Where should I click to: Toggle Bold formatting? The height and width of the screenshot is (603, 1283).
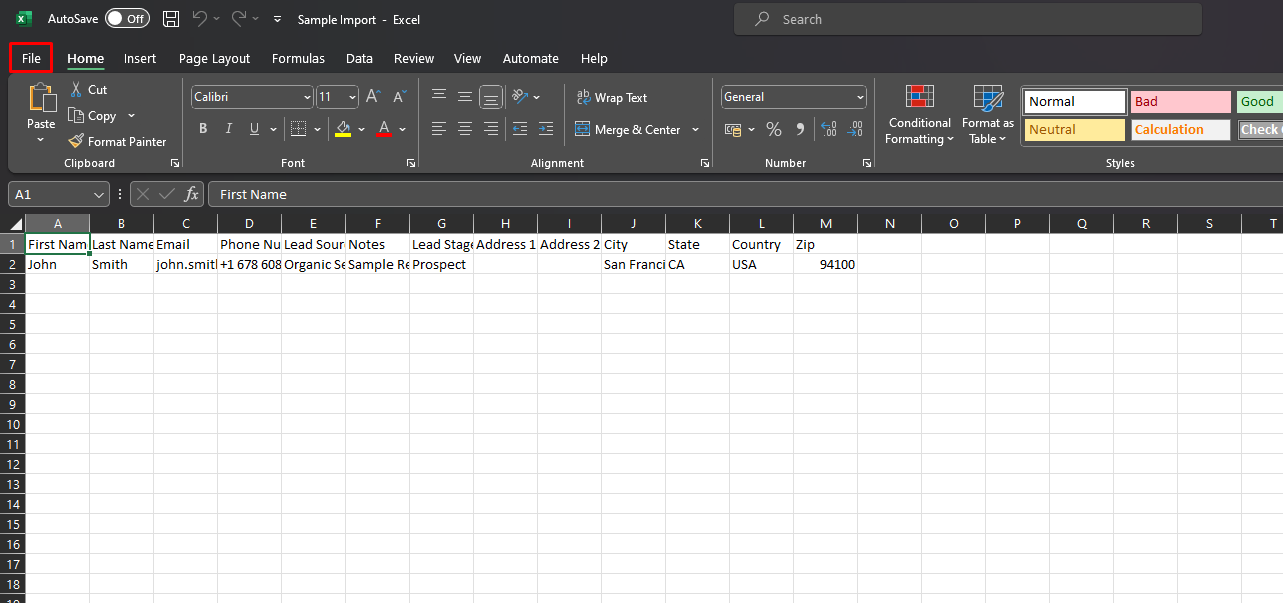pos(203,129)
